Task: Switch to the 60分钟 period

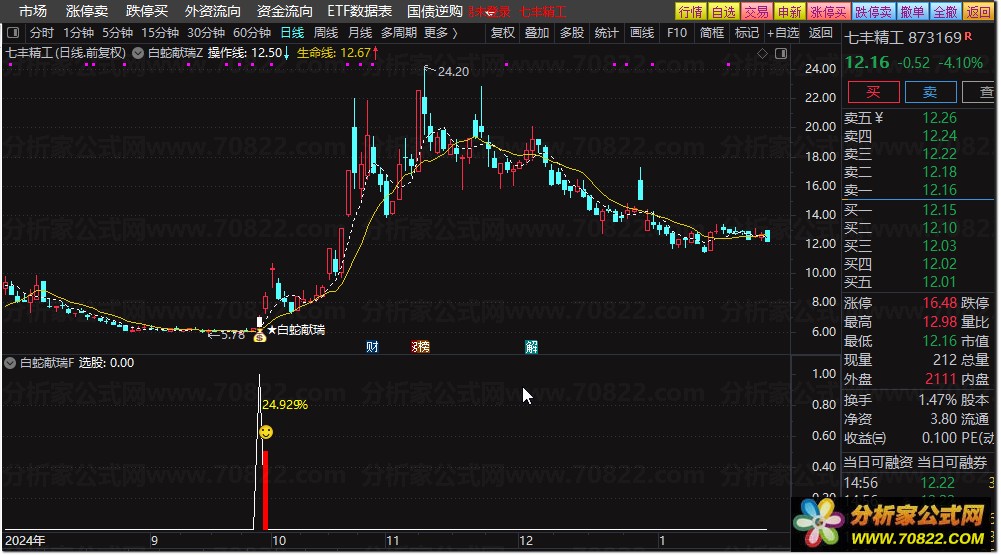Action: point(252,33)
